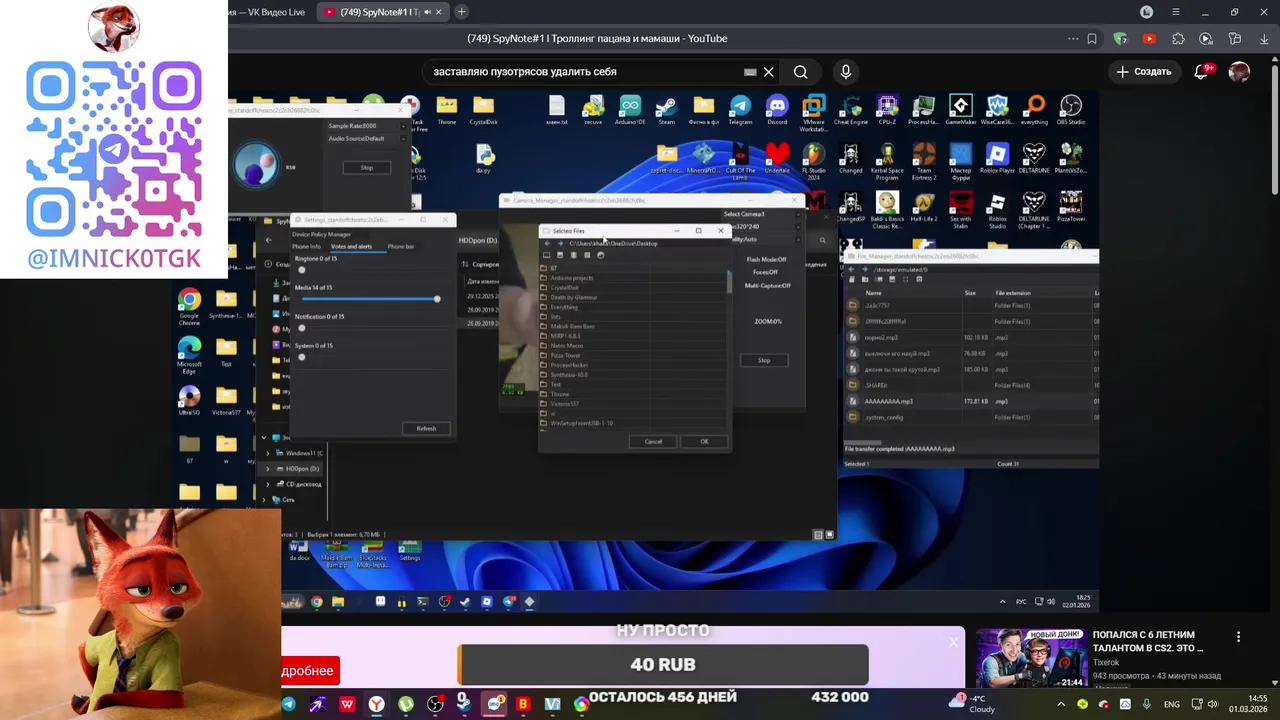Open YouTube search magnifier icon
This screenshot has height=720, width=1280.
[800, 72]
